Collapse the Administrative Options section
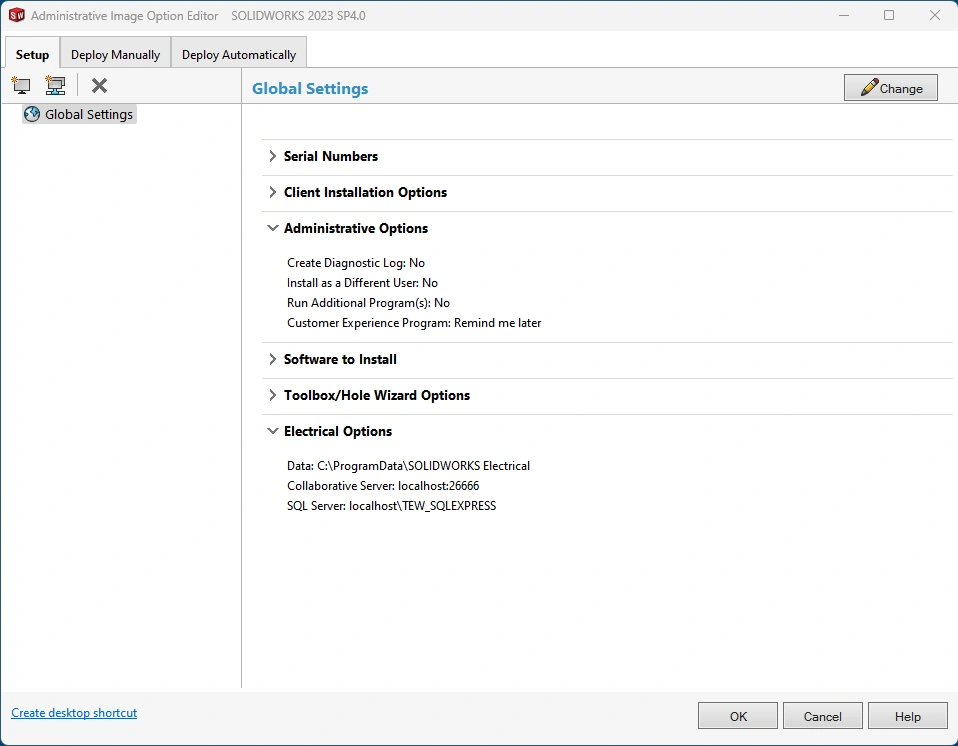The image size is (958, 746). [x=273, y=228]
